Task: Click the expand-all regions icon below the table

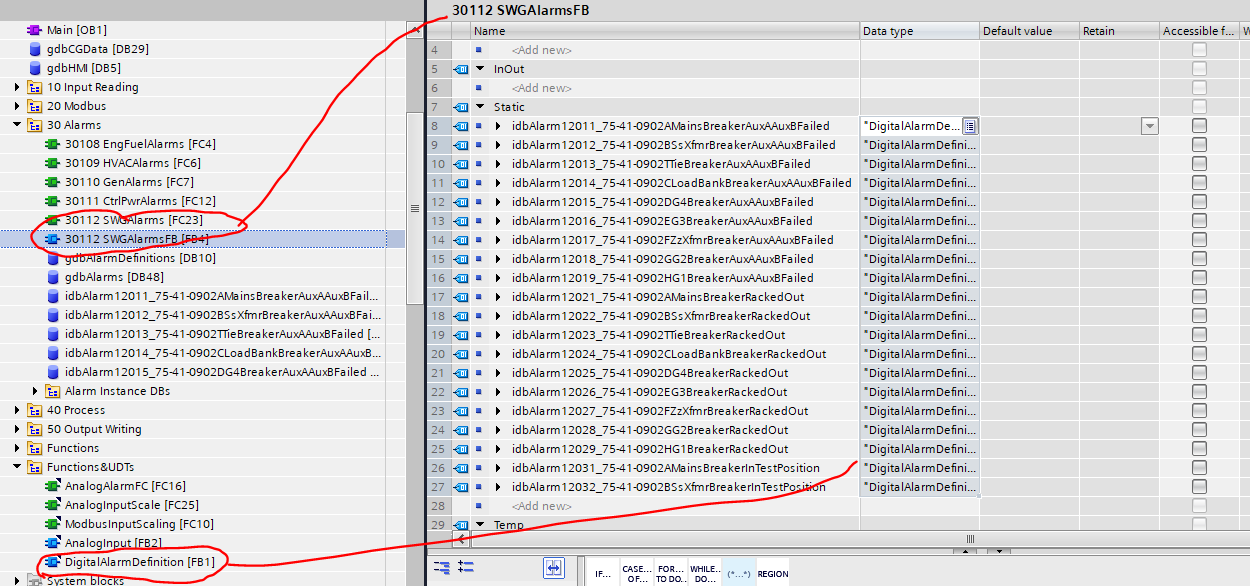Action: [465, 567]
